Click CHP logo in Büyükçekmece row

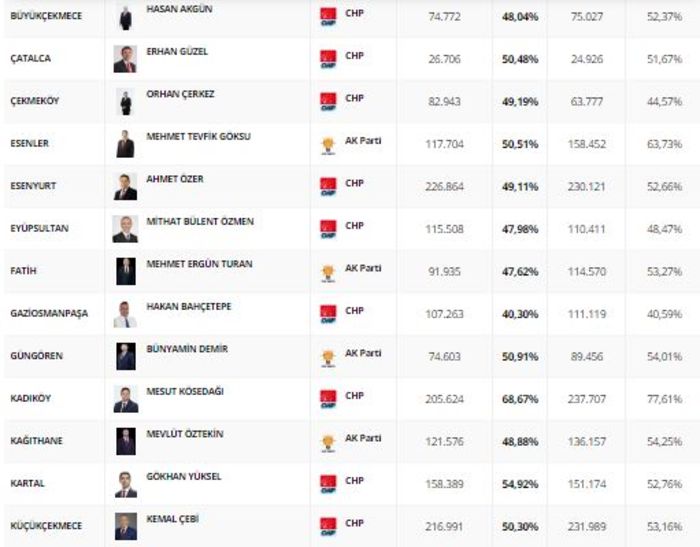click(x=328, y=17)
